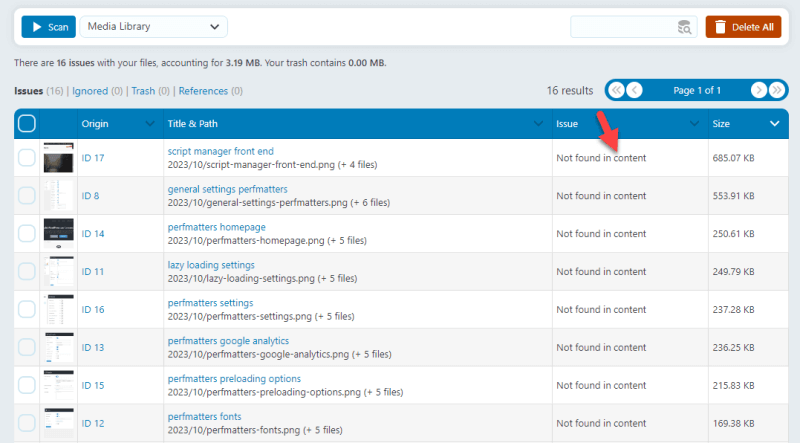Image resolution: width=800 pixels, height=443 pixels.
Task: Open thumbnail of perfmatters fonts
Action: tap(59, 423)
